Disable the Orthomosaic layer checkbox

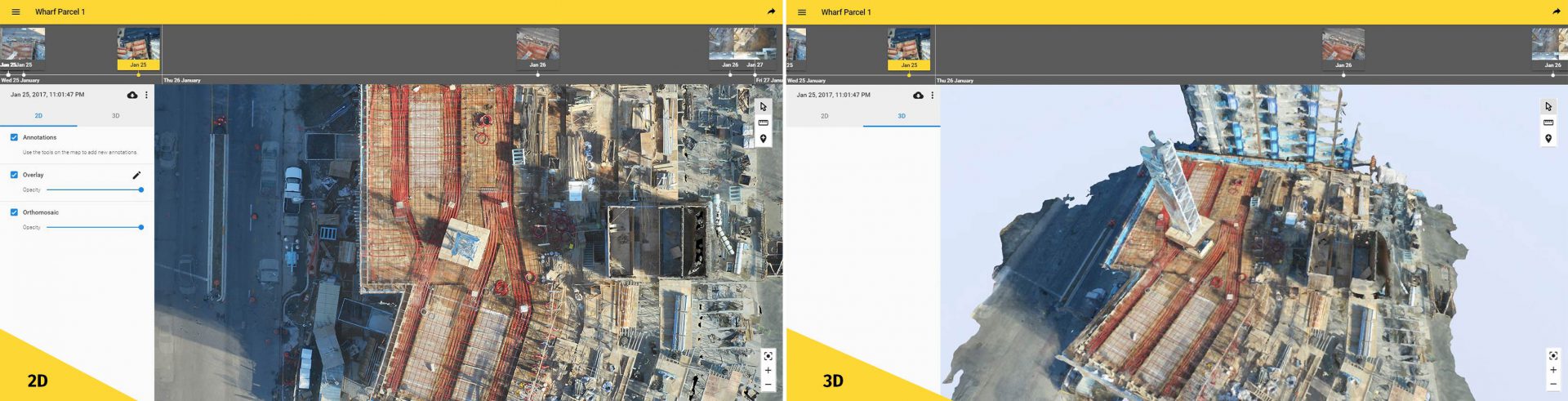click(14, 212)
